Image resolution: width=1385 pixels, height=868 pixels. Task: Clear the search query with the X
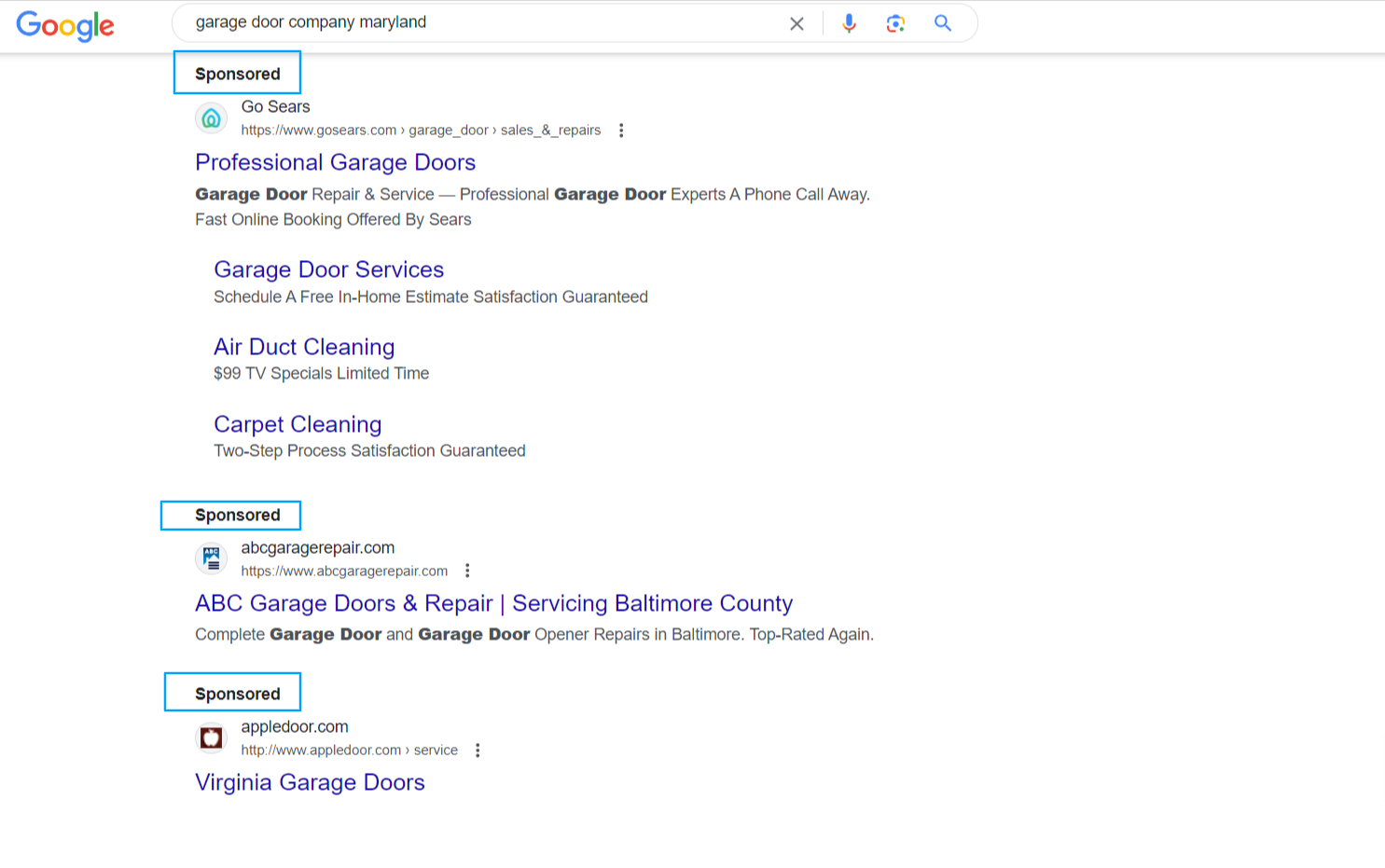pos(796,23)
